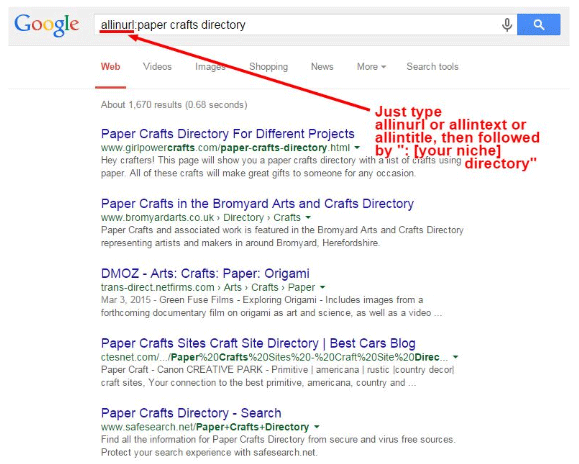This screenshot has width=579, height=464.
Task: Open Search tools
Action: point(432,67)
